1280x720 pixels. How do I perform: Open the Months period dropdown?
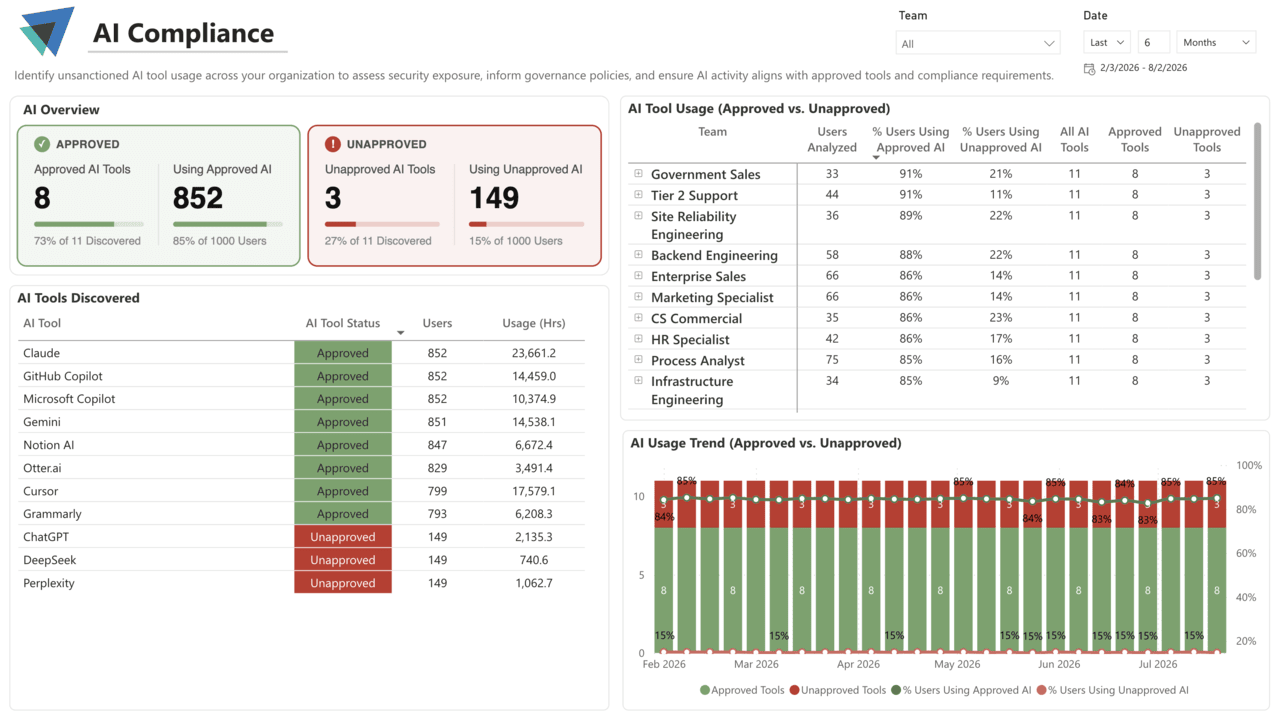point(1216,43)
